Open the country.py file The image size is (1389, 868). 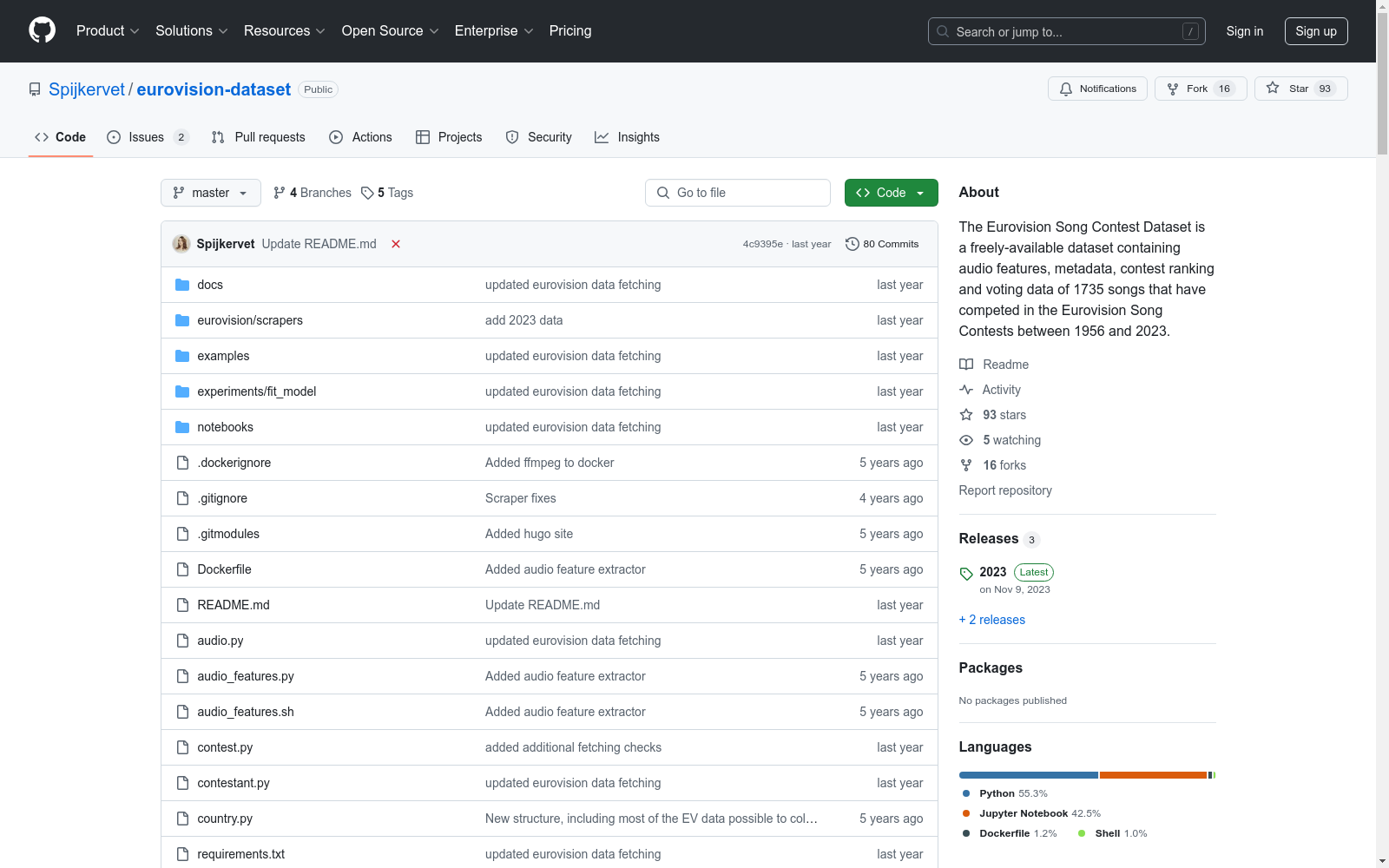pyautogui.click(x=225, y=819)
